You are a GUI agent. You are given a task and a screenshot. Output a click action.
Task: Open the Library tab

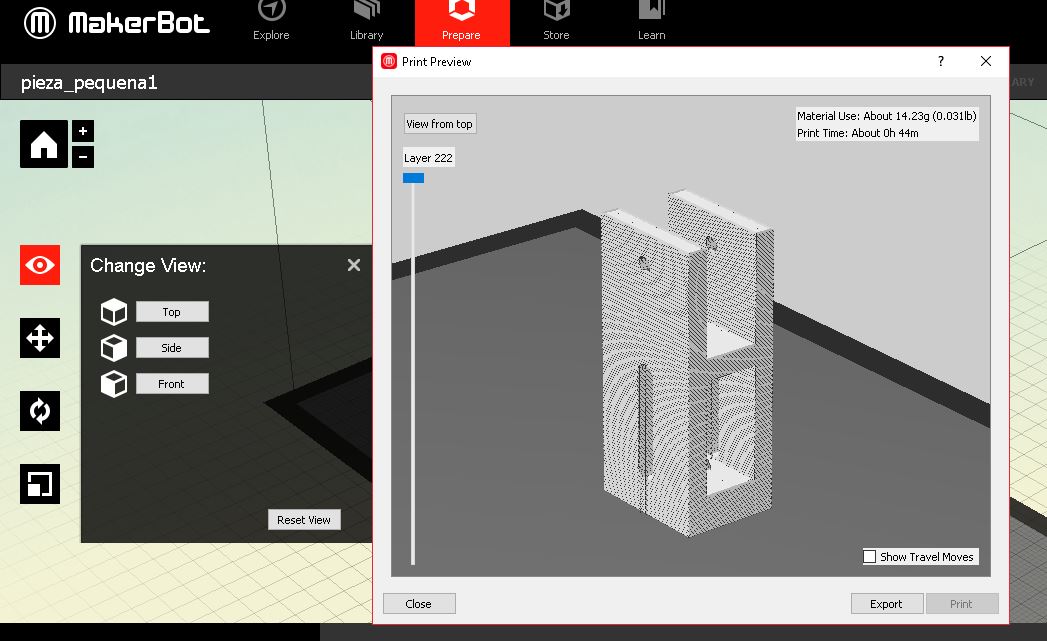pos(367,22)
